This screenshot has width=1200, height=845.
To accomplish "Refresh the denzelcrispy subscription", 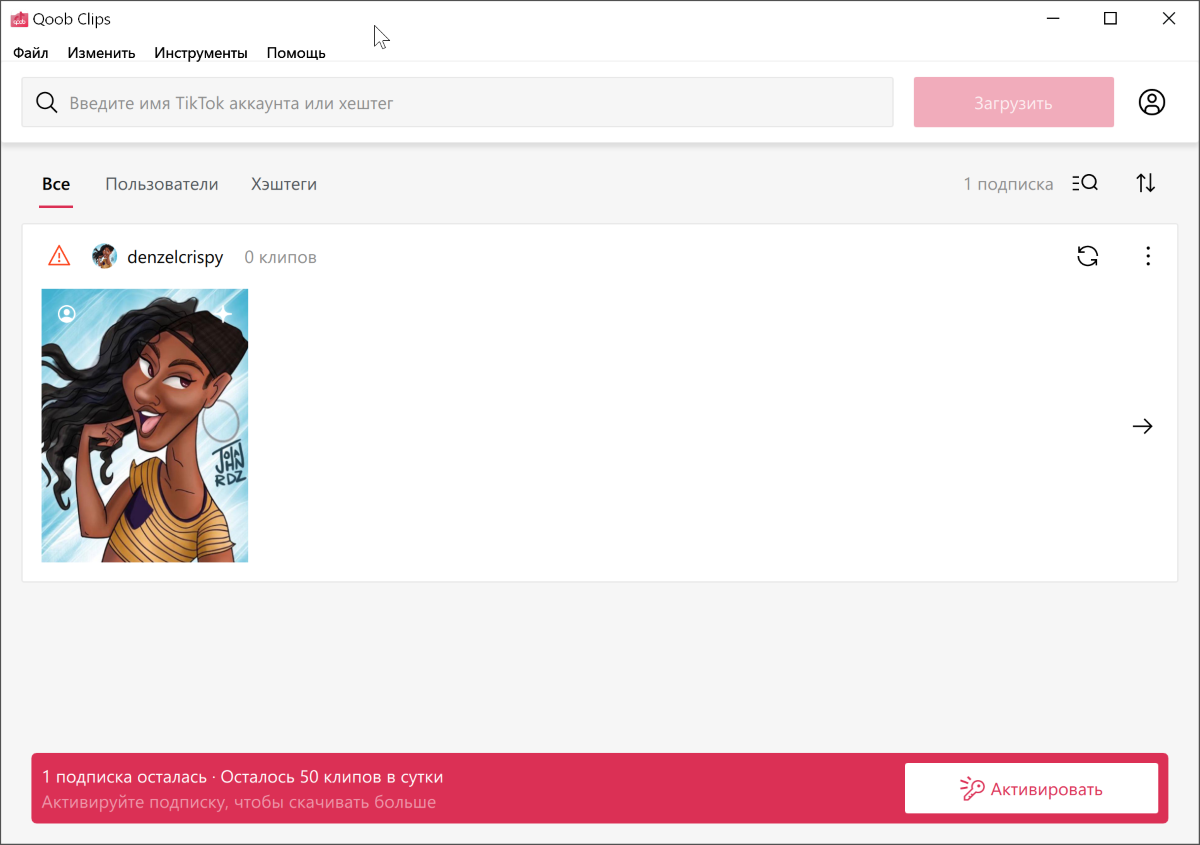I will click(x=1088, y=256).
